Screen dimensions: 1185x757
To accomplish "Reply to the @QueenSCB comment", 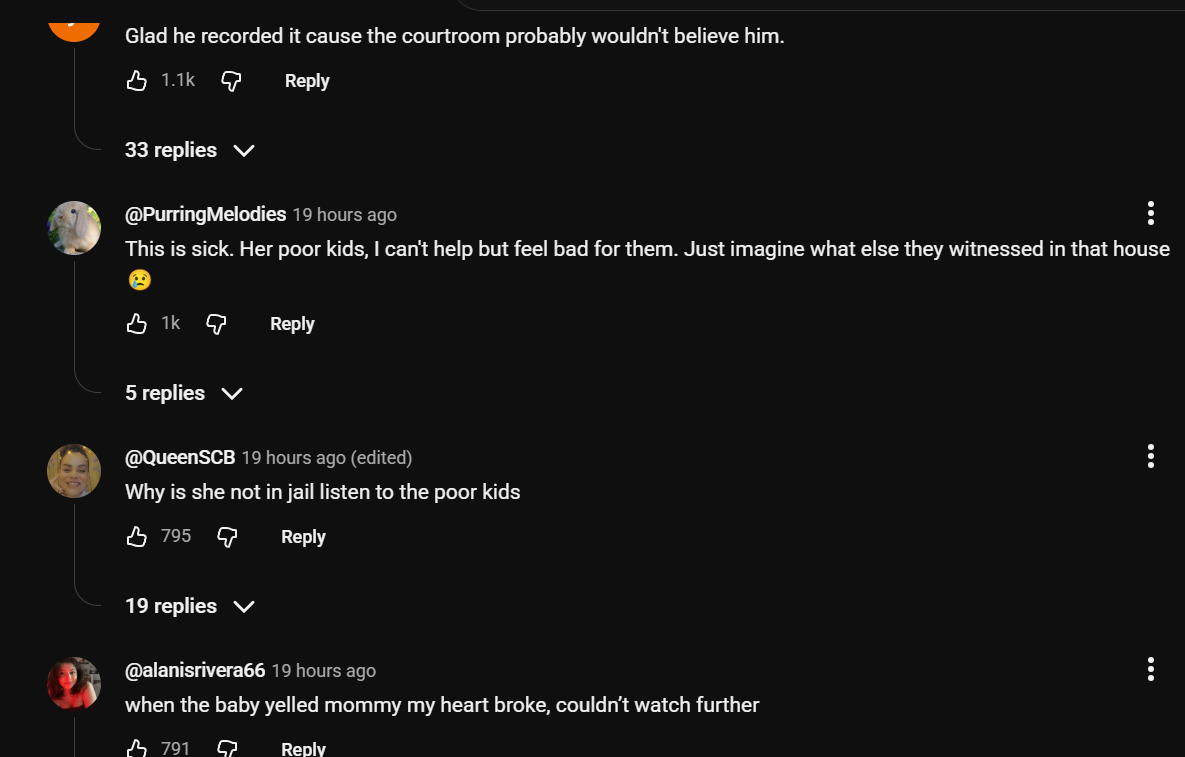I will 303,537.
